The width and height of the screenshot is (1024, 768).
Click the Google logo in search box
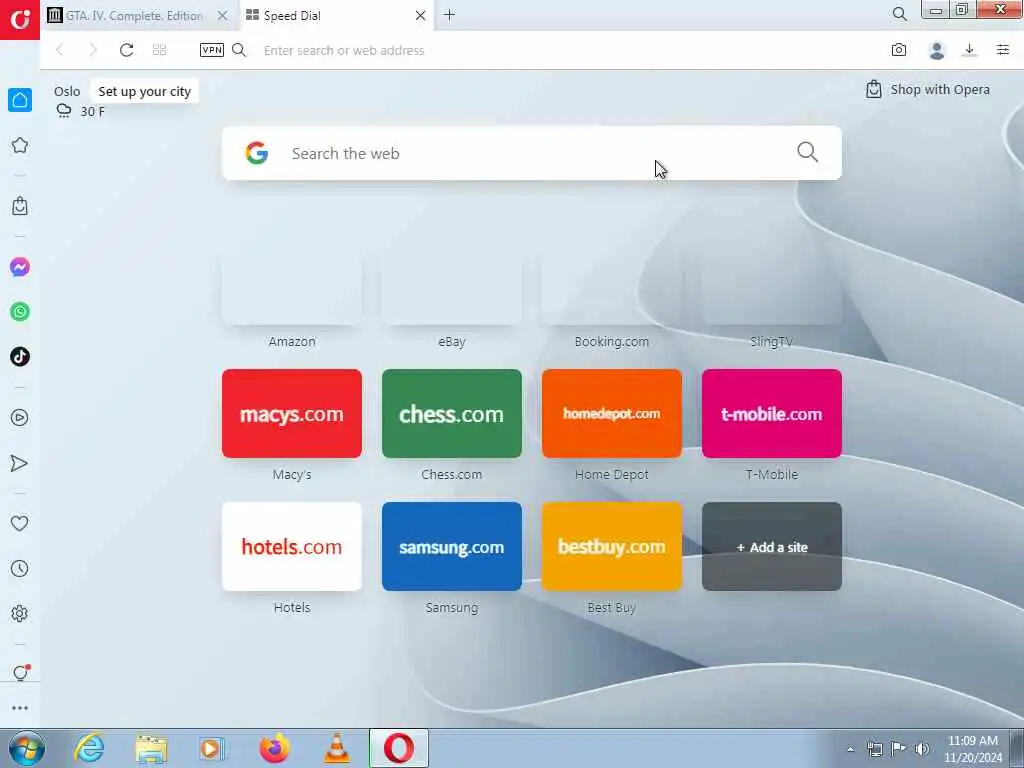(257, 153)
